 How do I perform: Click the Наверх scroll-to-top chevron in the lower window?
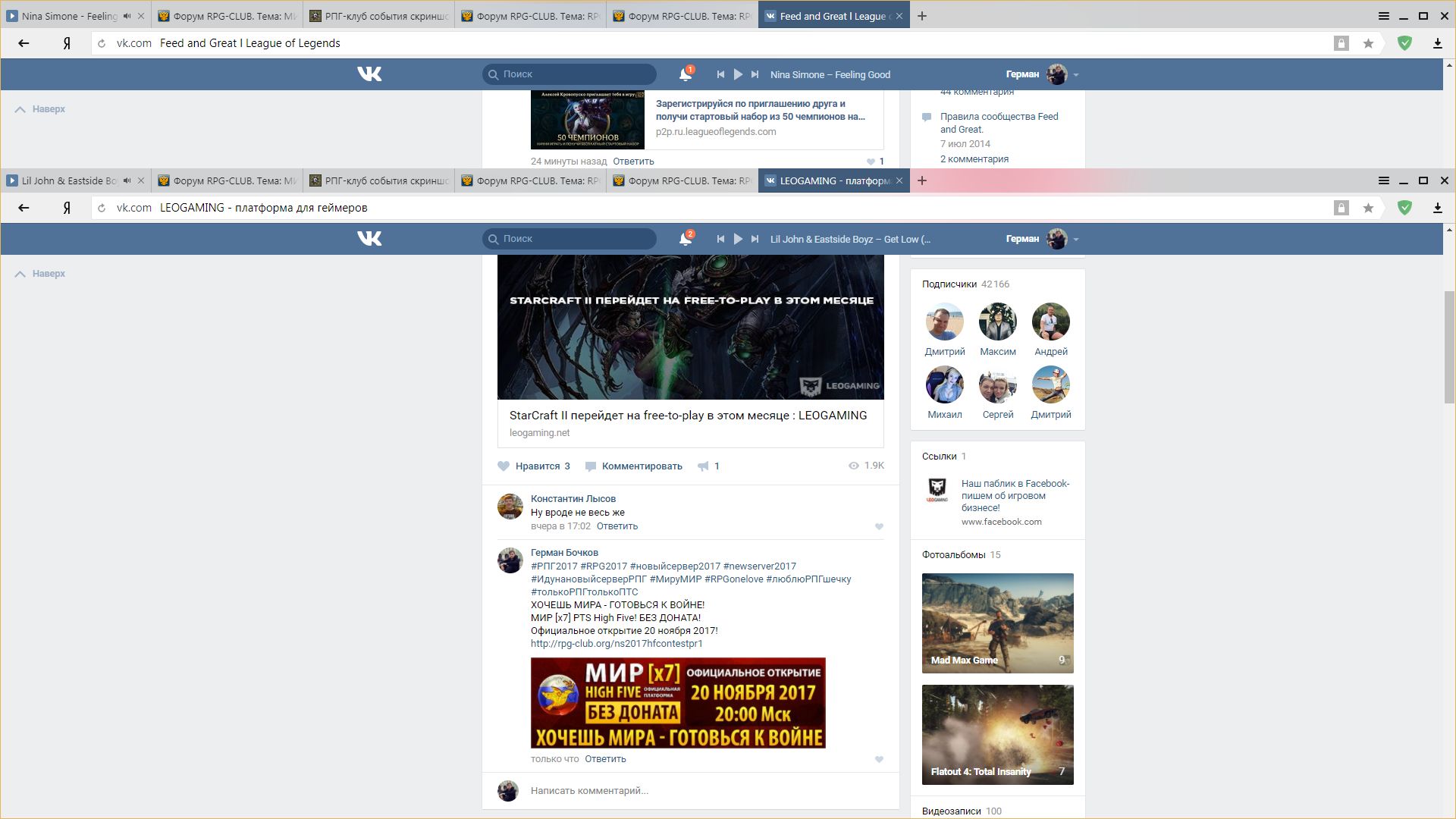(x=20, y=274)
